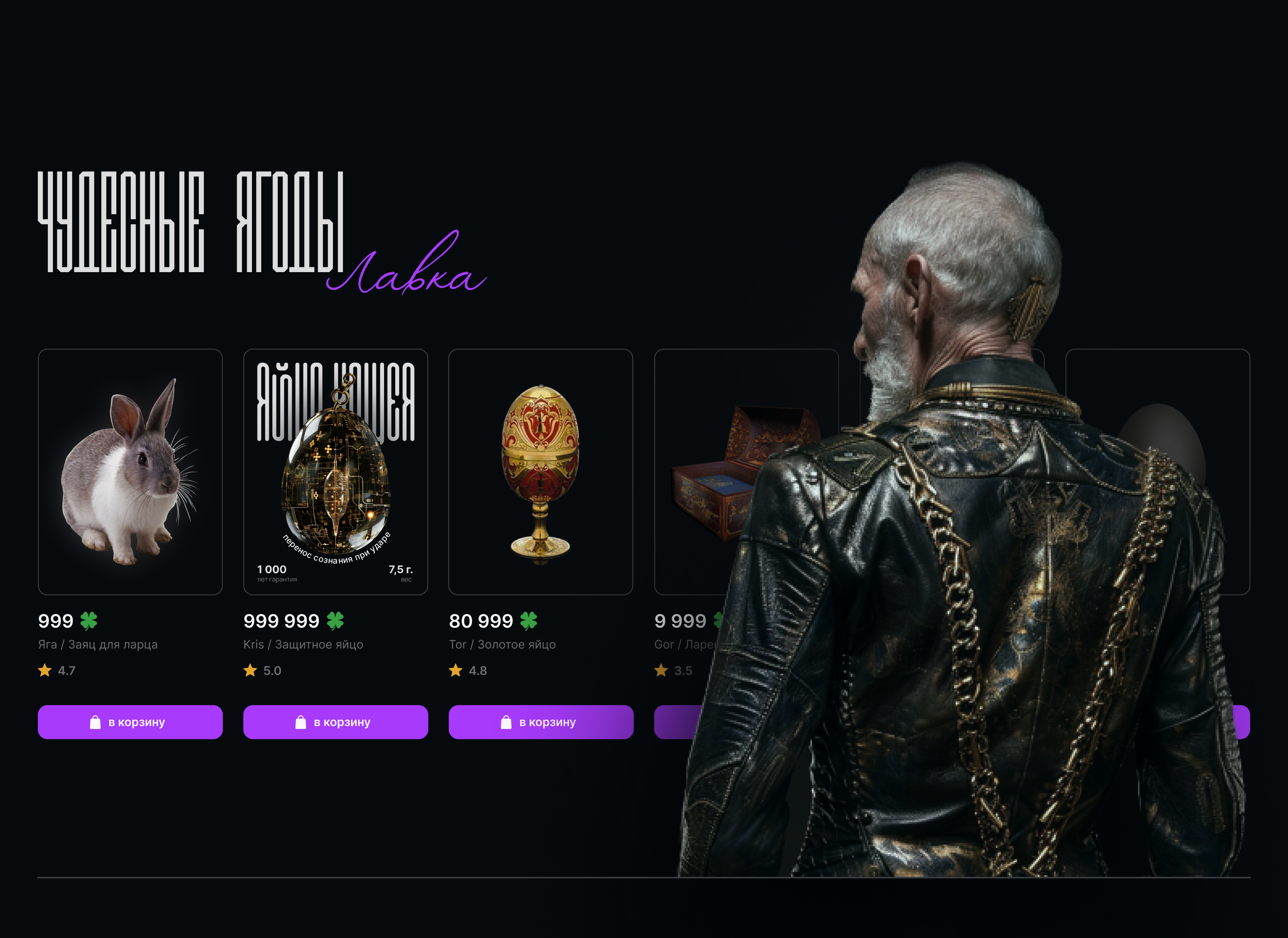Add Tor golden egg to cart
Viewport: 1288px width, 938px height.
tap(541, 722)
